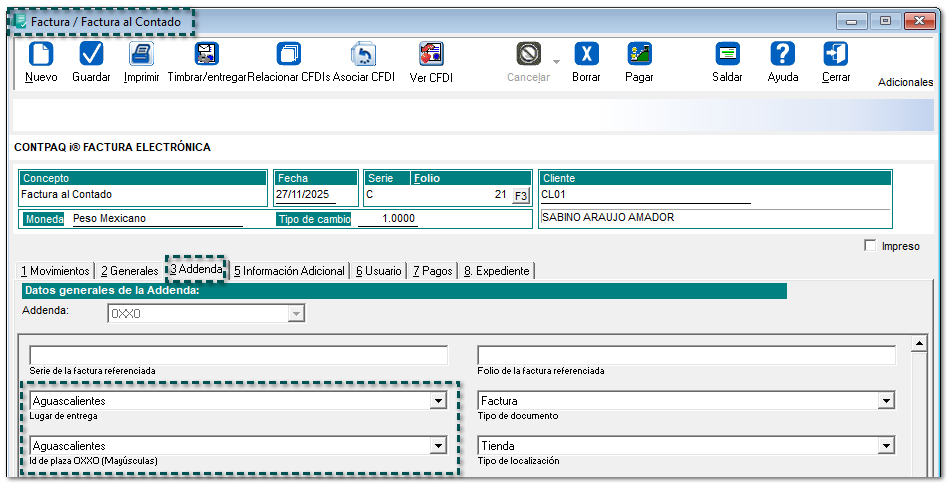Expand arrow next to Cancelar icon
The image size is (950, 486).
[x=556, y=62]
